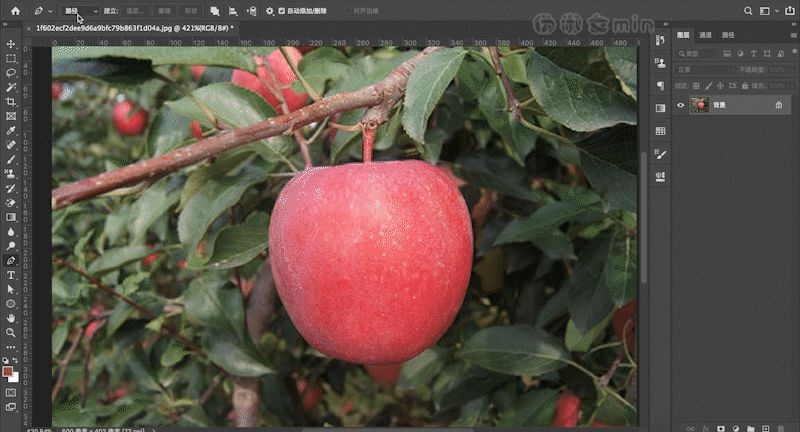The width and height of the screenshot is (800, 432).
Task: Select the Path Selection tool
Action: 11,289
